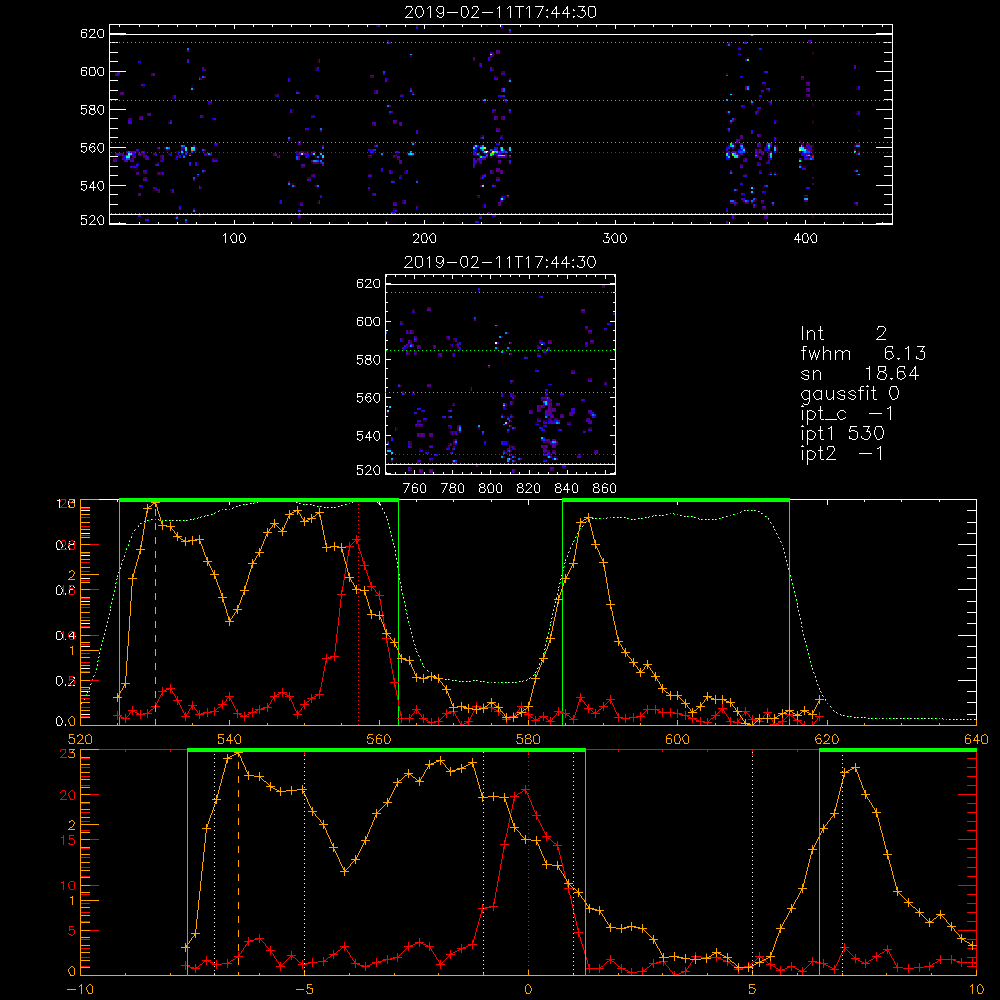
Task: Click x-axis label 540 on profile plot
Action: (230, 739)
